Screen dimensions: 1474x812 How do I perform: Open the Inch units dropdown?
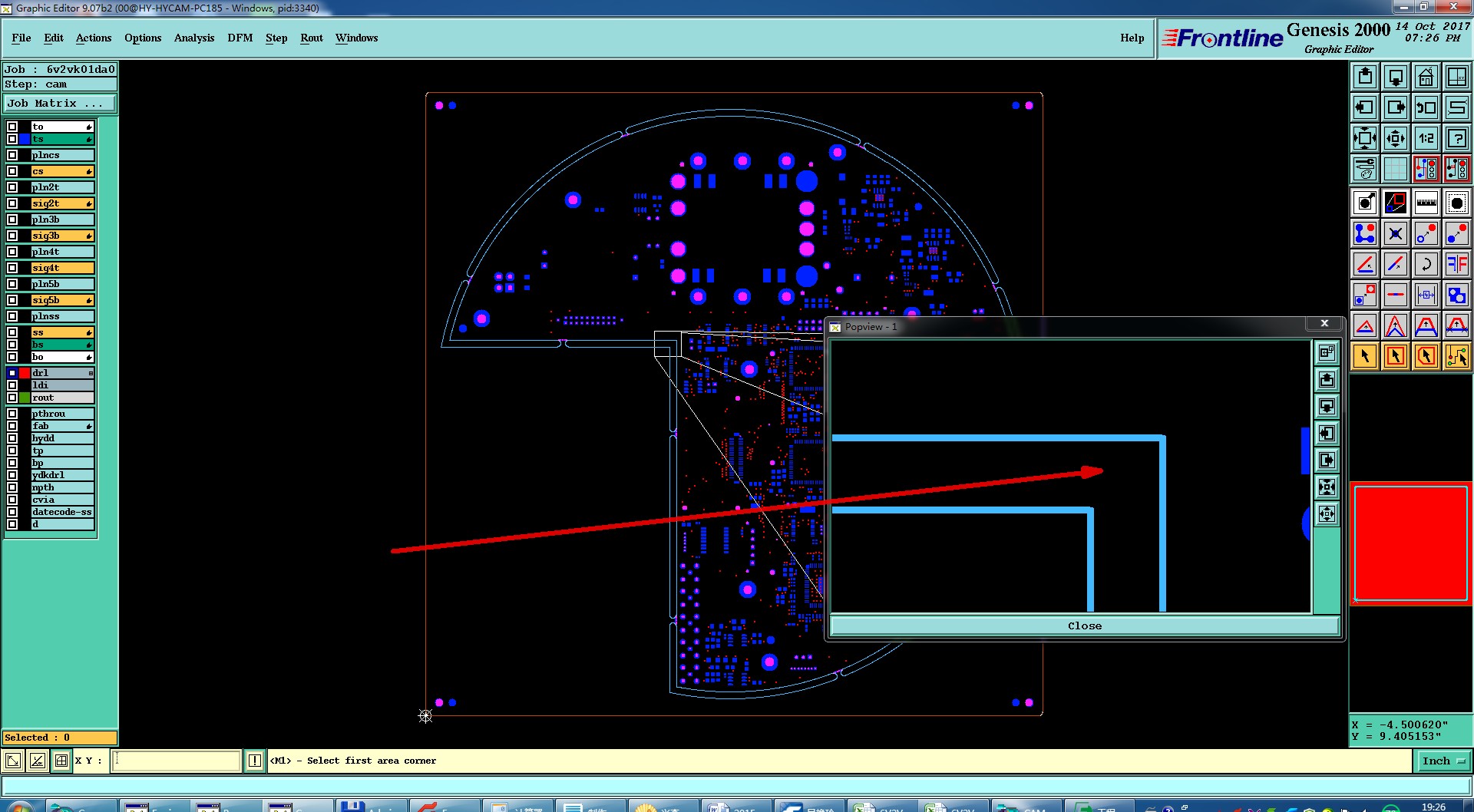(1443, 761)
